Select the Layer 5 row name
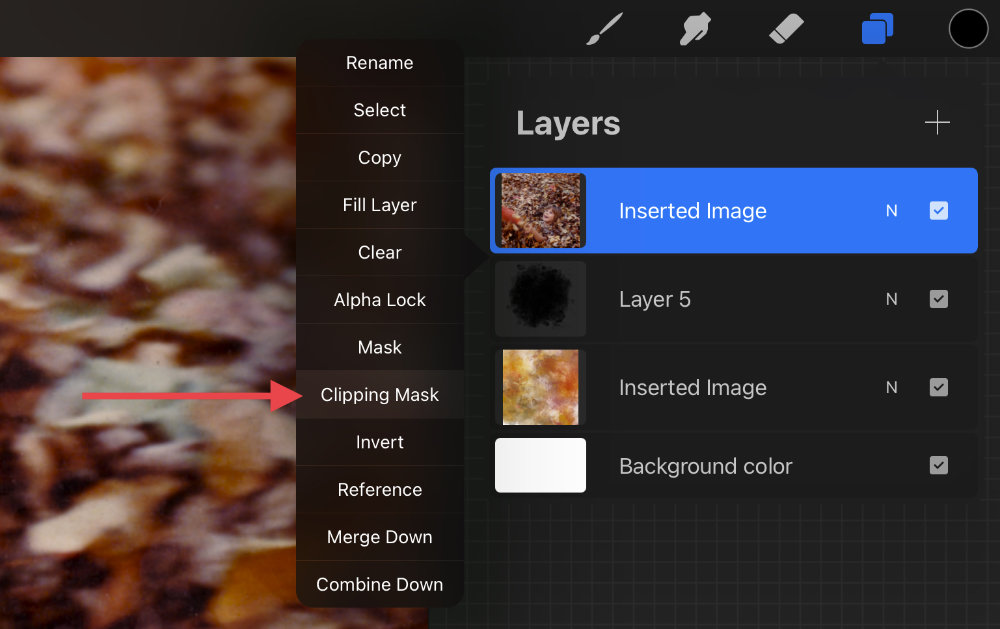 655,299
